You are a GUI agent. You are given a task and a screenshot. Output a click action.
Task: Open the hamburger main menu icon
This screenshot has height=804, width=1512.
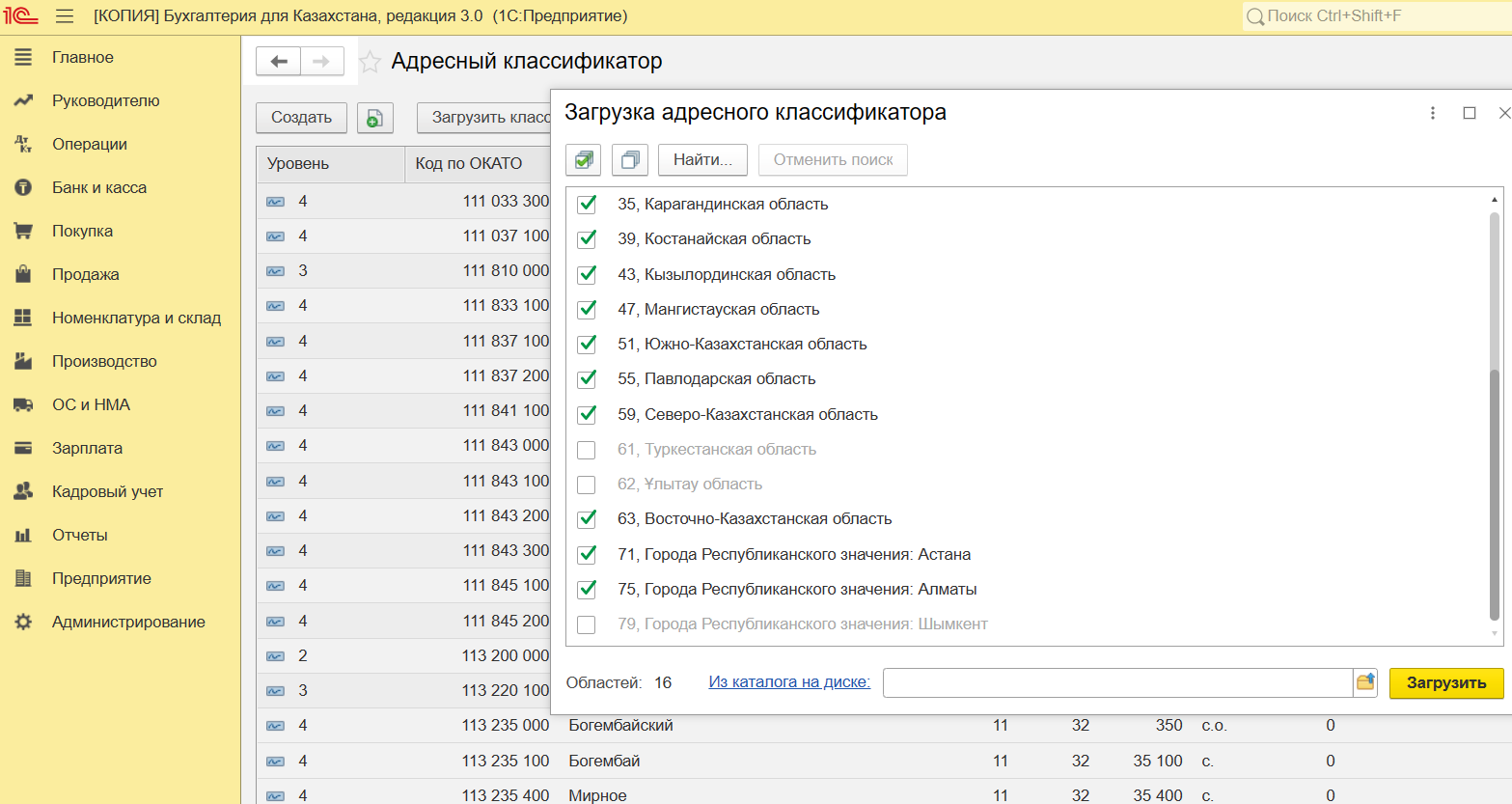[x=65, y=16]
